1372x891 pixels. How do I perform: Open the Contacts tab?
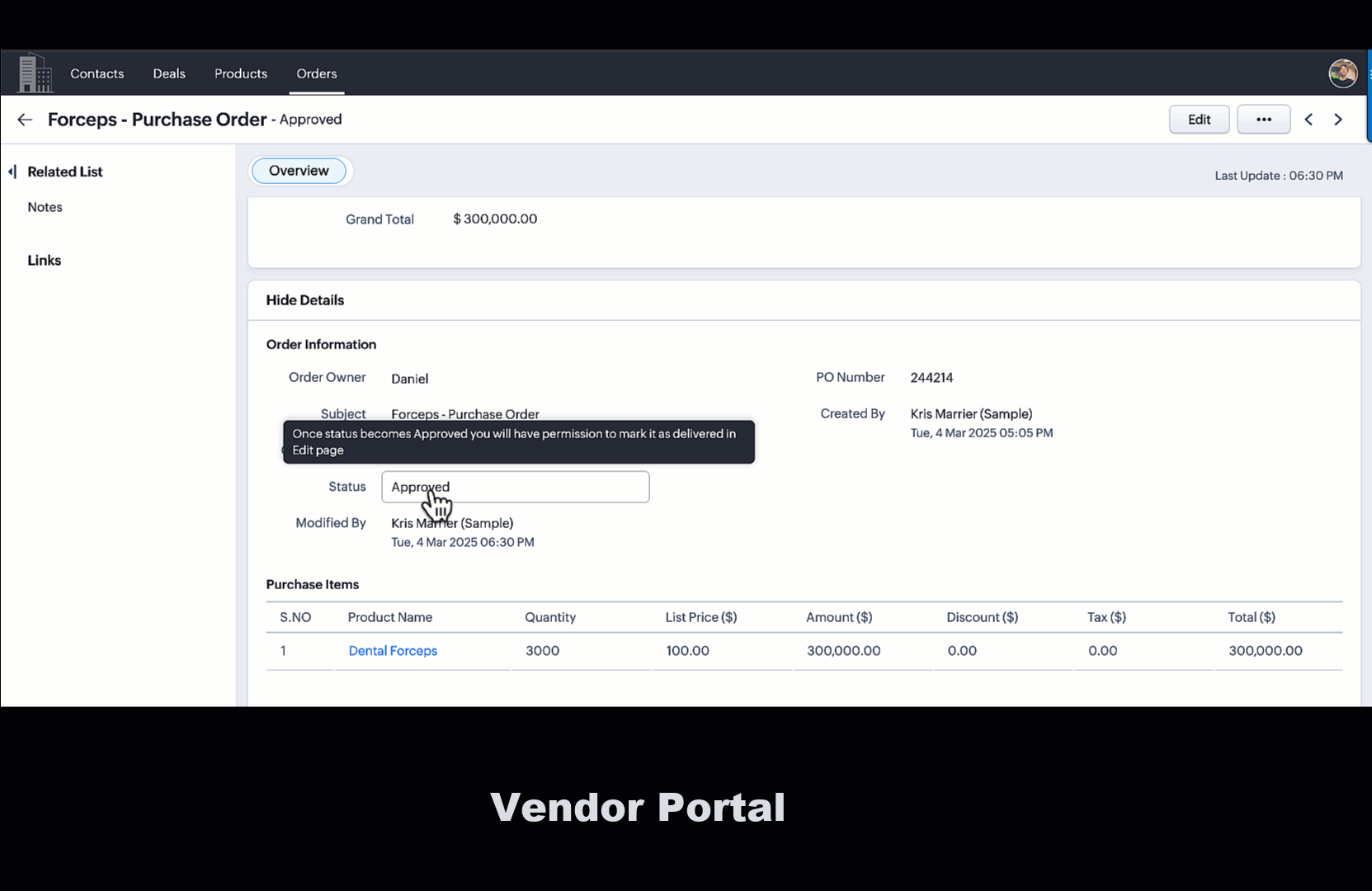(97, 73)
